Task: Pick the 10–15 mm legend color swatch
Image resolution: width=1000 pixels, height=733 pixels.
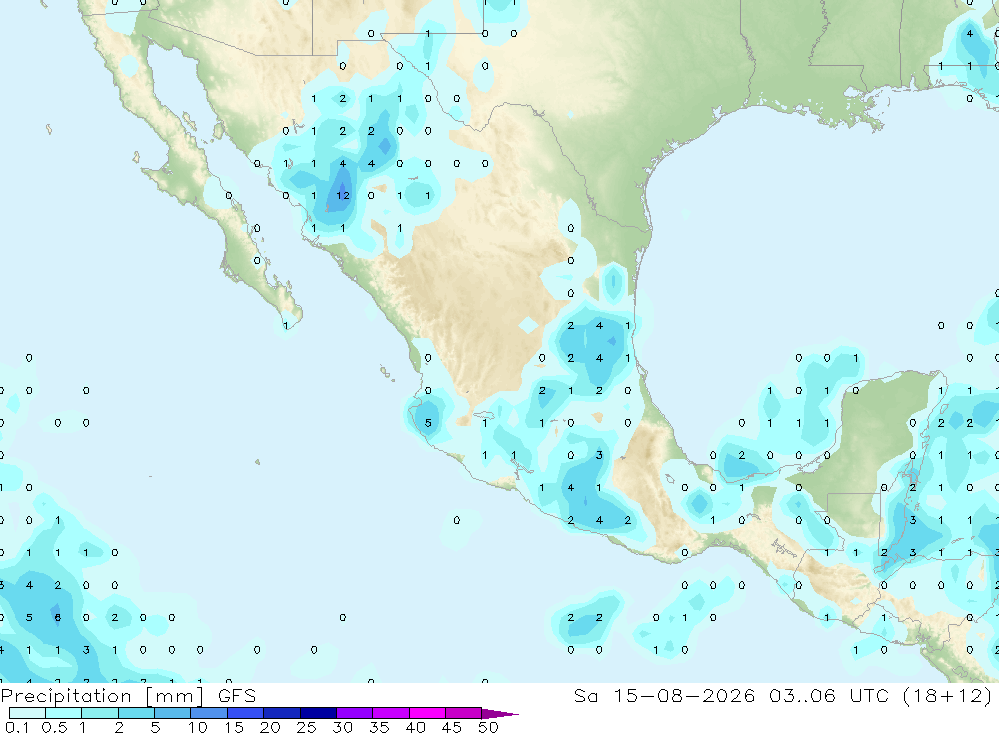Action: (209, 713)
